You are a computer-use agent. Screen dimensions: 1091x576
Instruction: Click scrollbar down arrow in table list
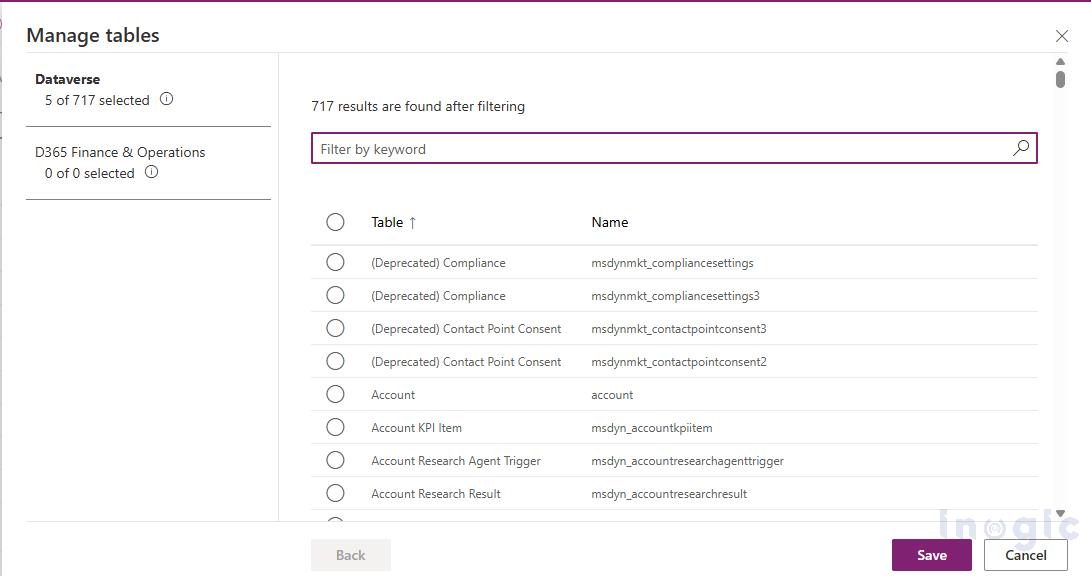pos(1060,513)
